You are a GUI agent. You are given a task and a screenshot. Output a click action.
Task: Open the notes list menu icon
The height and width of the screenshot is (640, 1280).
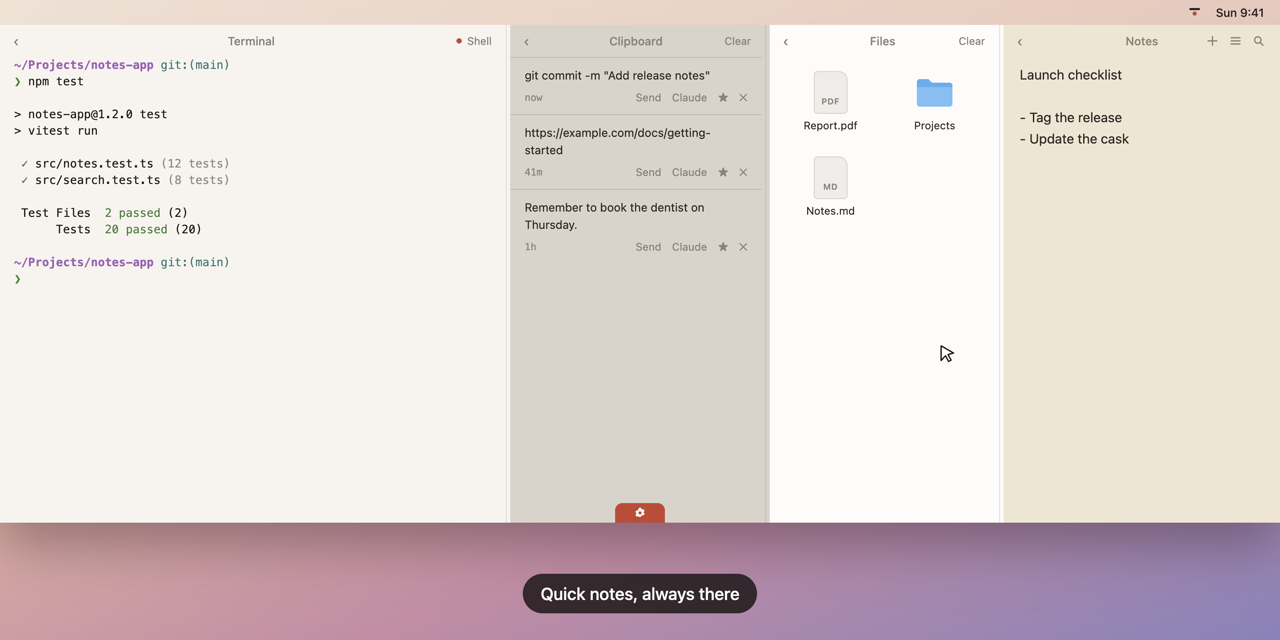(1235, 41)
